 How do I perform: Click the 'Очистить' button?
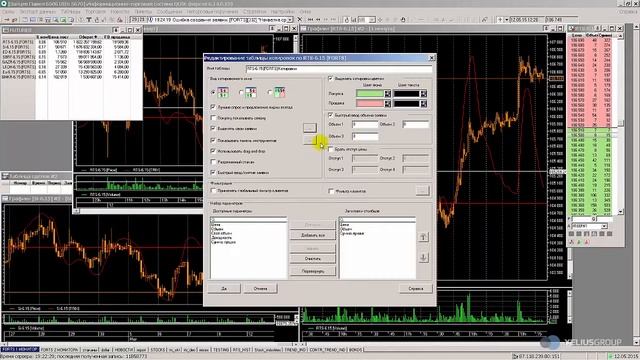(x=313, y=258)
